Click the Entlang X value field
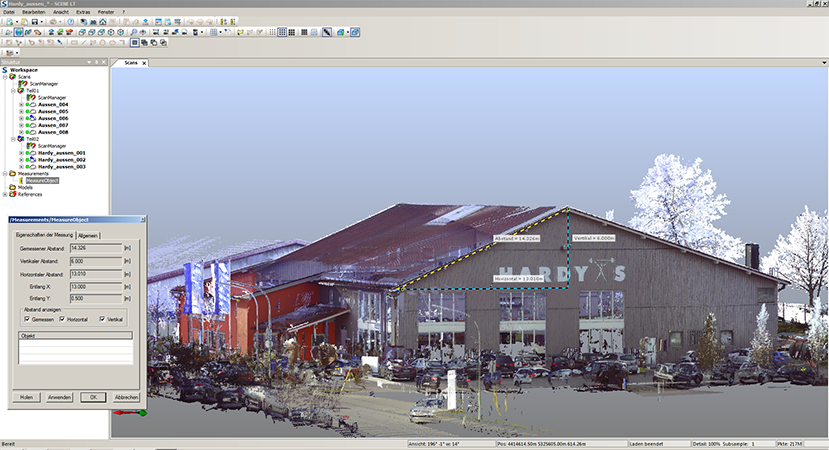Screen dimensions: 829x450 click(x=96, y=287)
